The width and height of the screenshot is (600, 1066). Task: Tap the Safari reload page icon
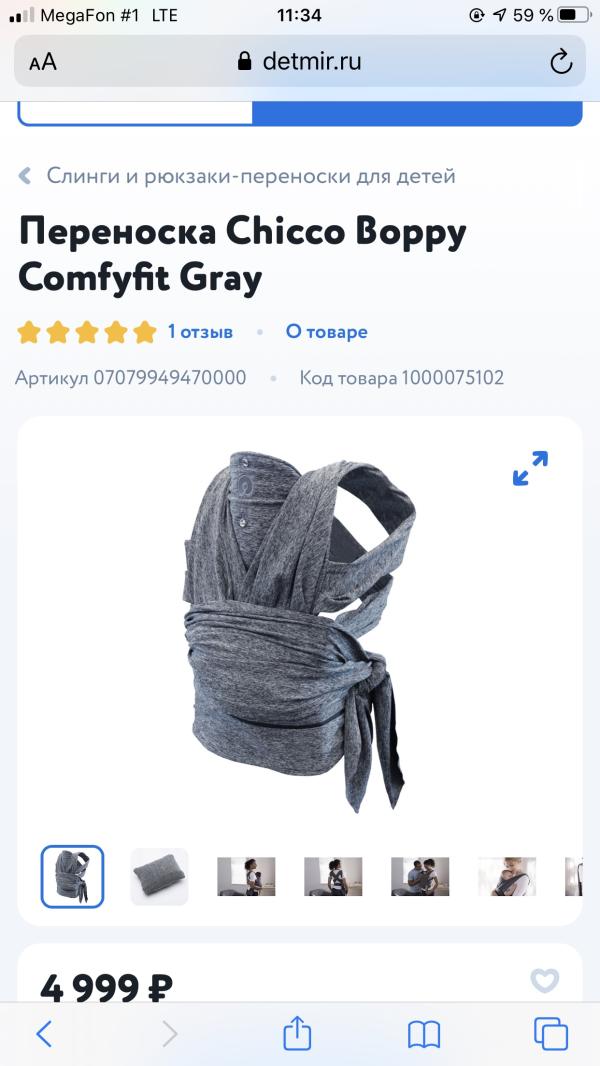click(561, 62)
